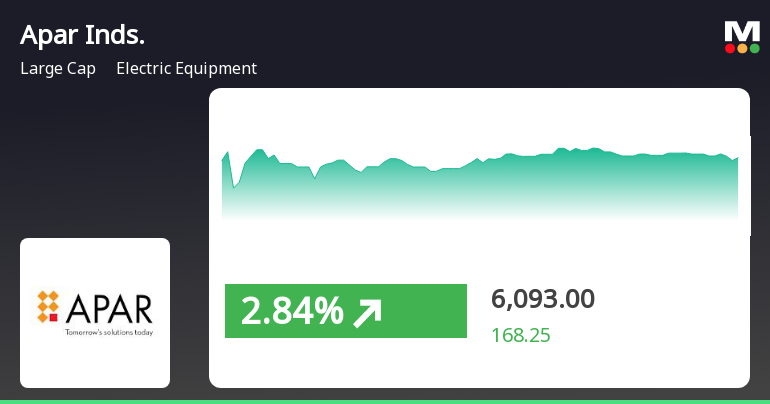770x404 pixels.
Task: Click the 168.25 price change value
Action: pyautogui.click(x=521, y=335)
